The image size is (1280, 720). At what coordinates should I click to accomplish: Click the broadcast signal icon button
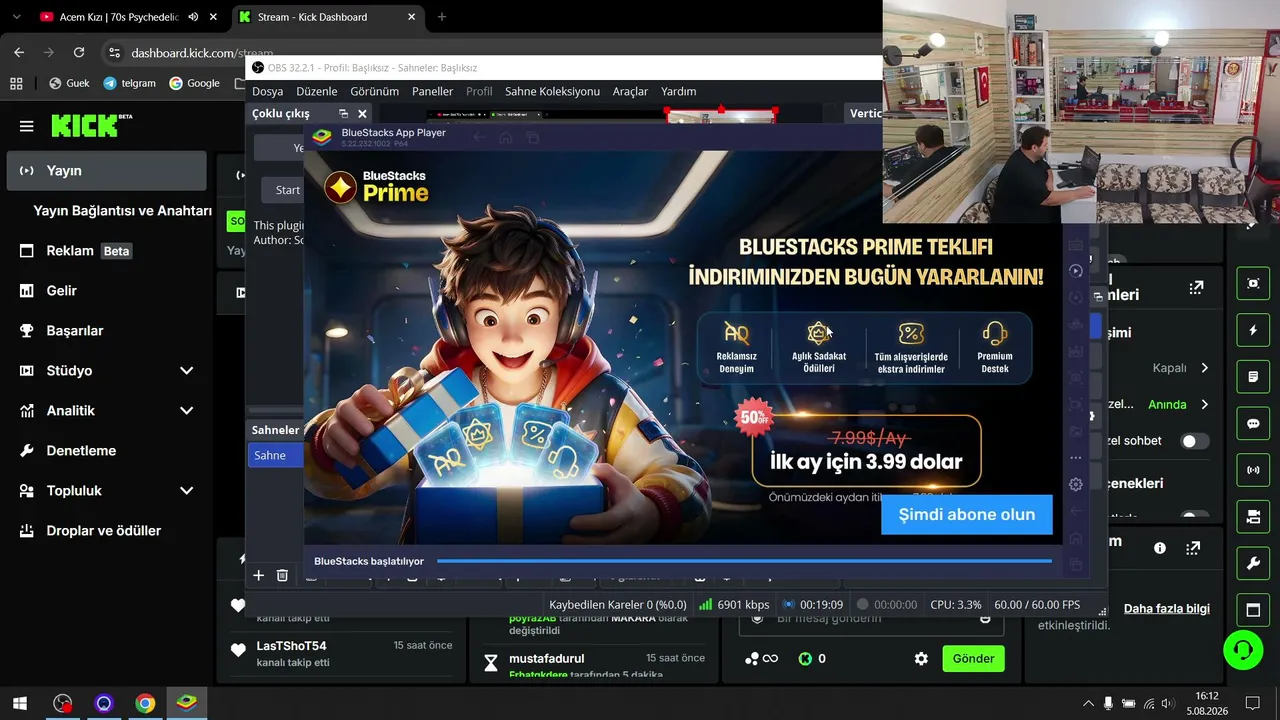pyautogui.click(x=1253, y=470)
